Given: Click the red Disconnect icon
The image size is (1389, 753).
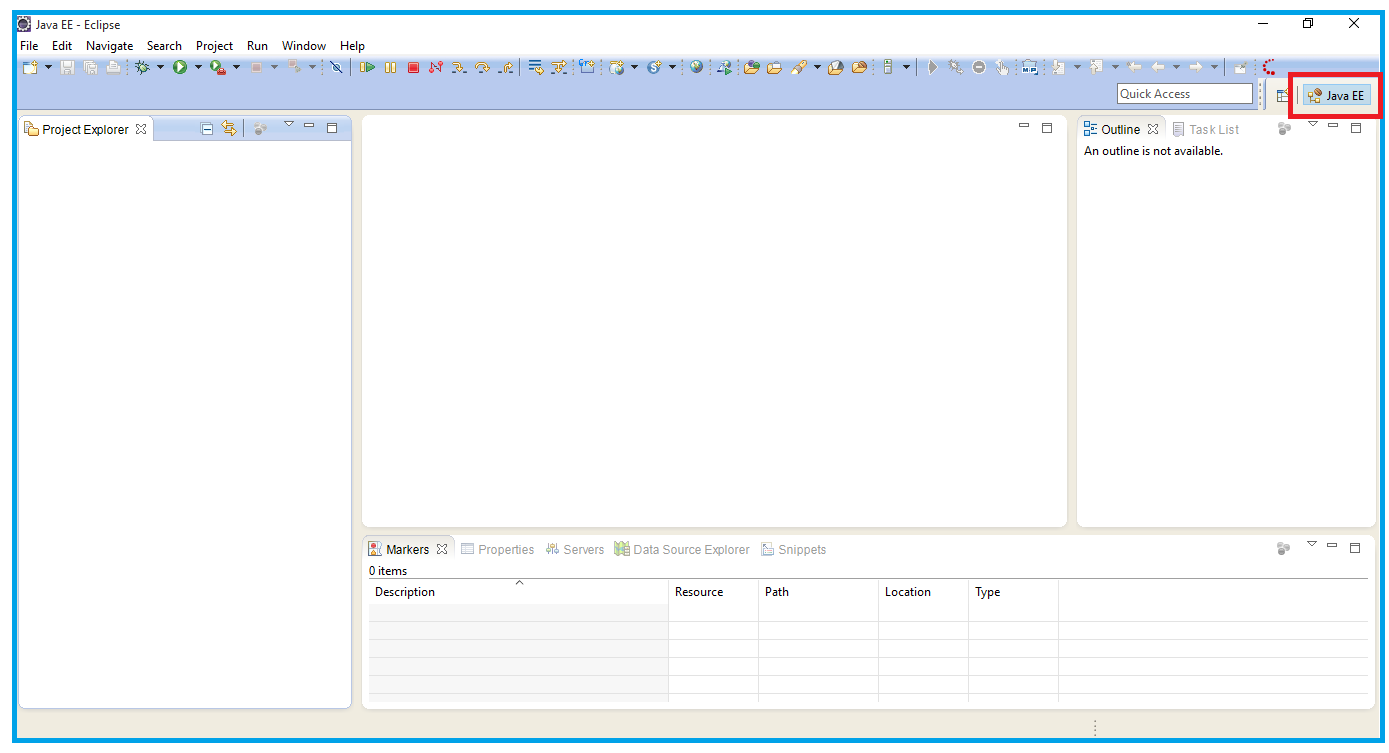Looking at the screenshot, I should [x=435, y=67].
